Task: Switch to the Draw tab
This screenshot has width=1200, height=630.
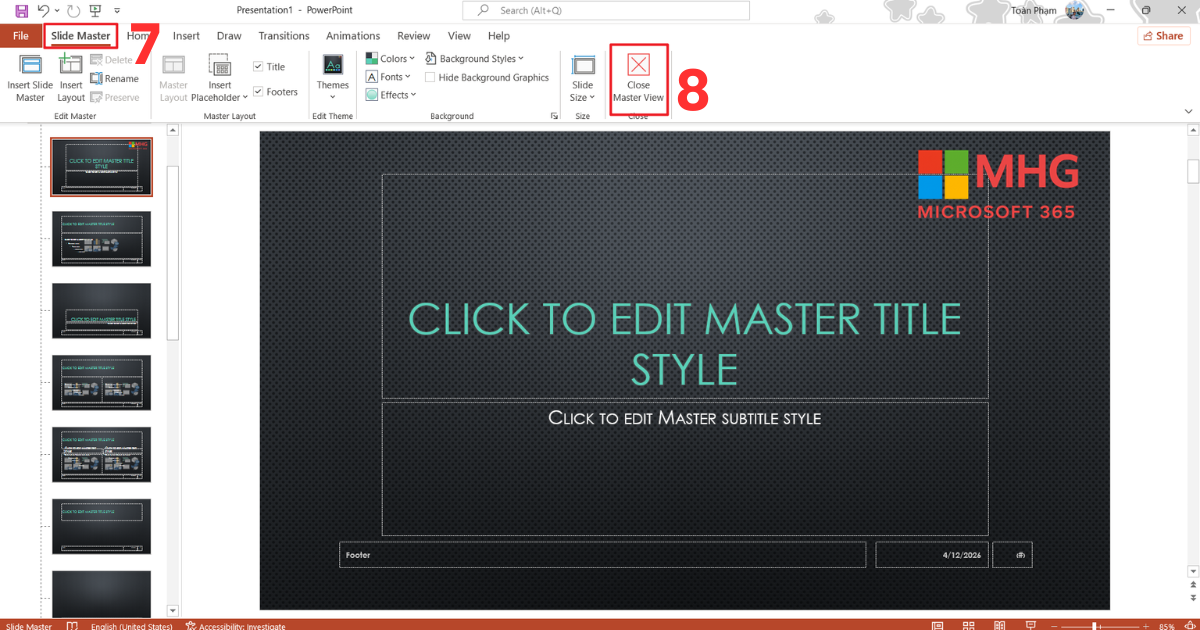Action: [229, 36]
